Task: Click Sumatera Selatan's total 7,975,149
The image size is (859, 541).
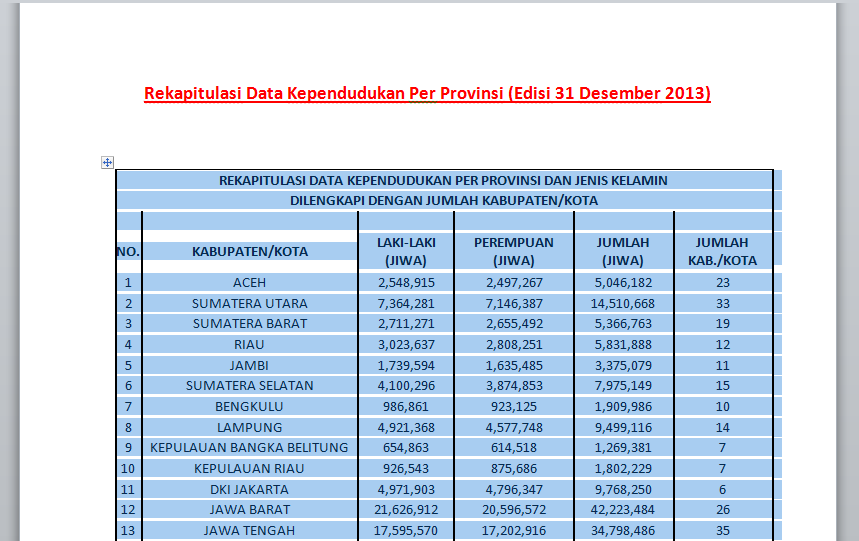Action: [x=623, y=385]
